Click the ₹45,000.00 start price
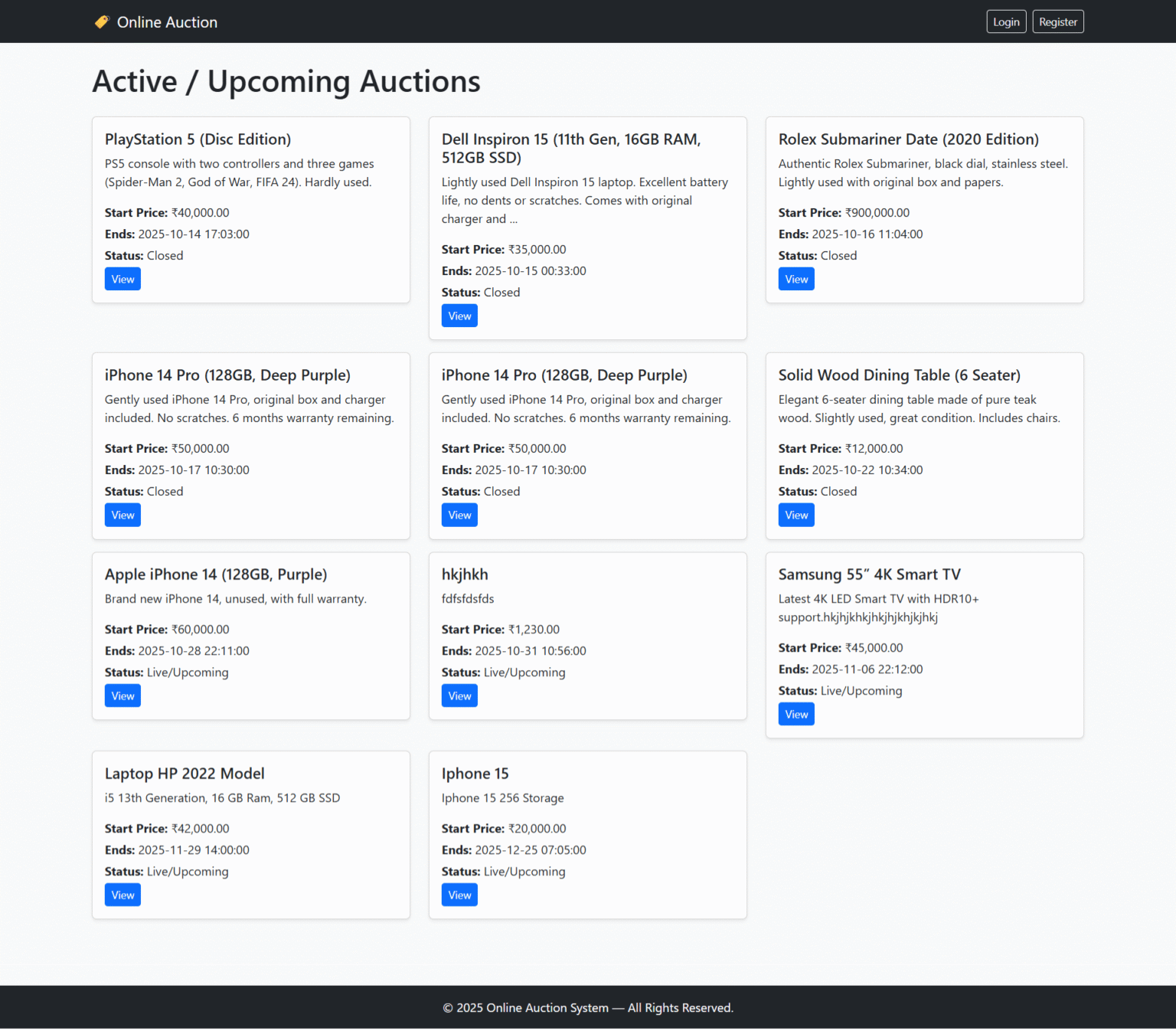Viewport: 1176px width, 1031px height. coord(874,648)
